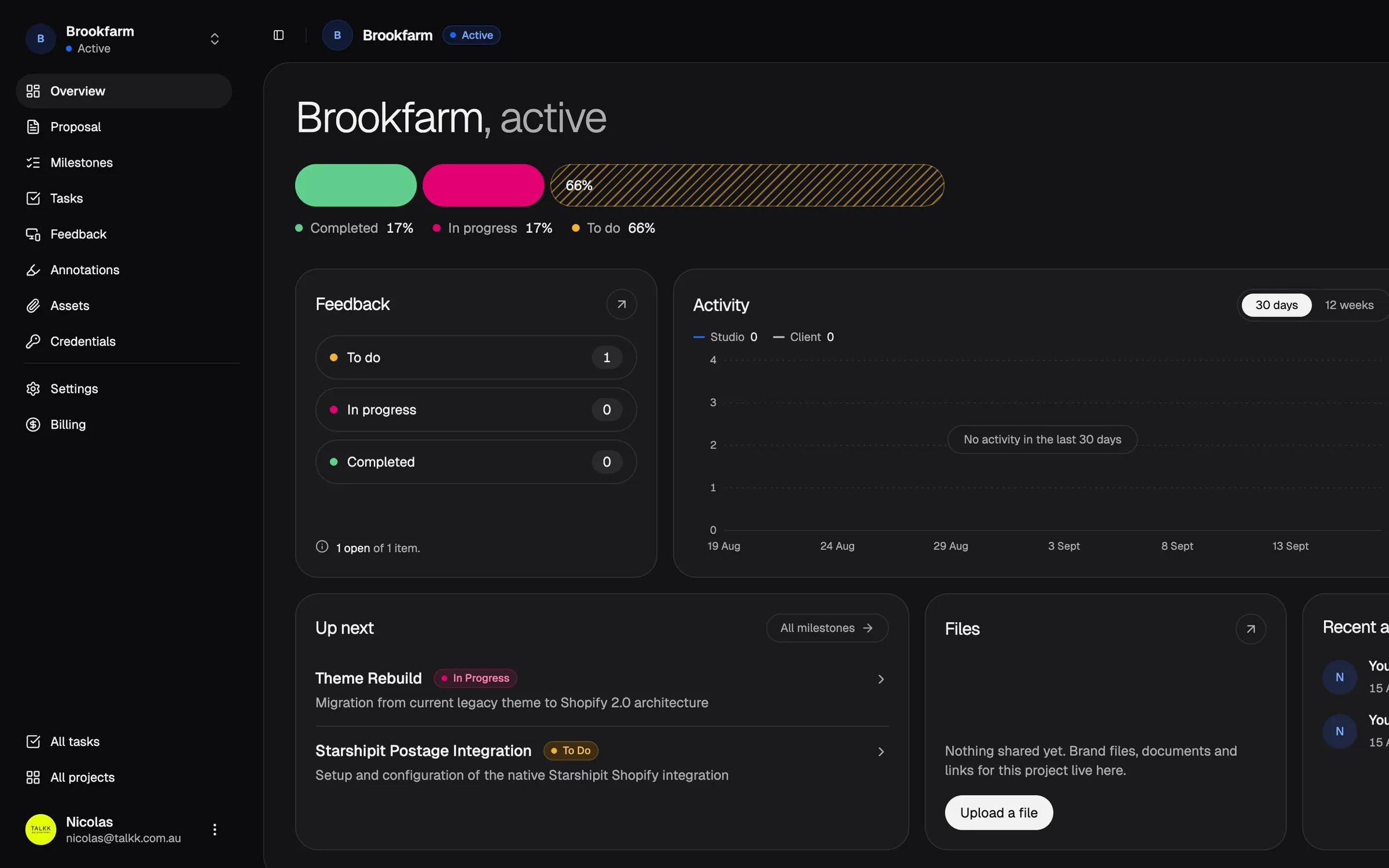Open Feedback card arrow icon

622,304
